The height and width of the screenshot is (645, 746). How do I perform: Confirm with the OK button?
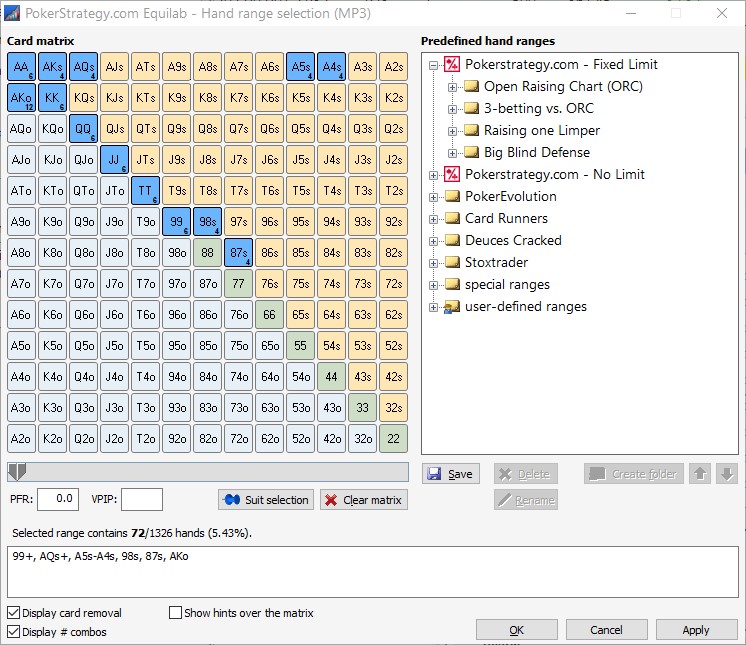click(x=517, y=630)
